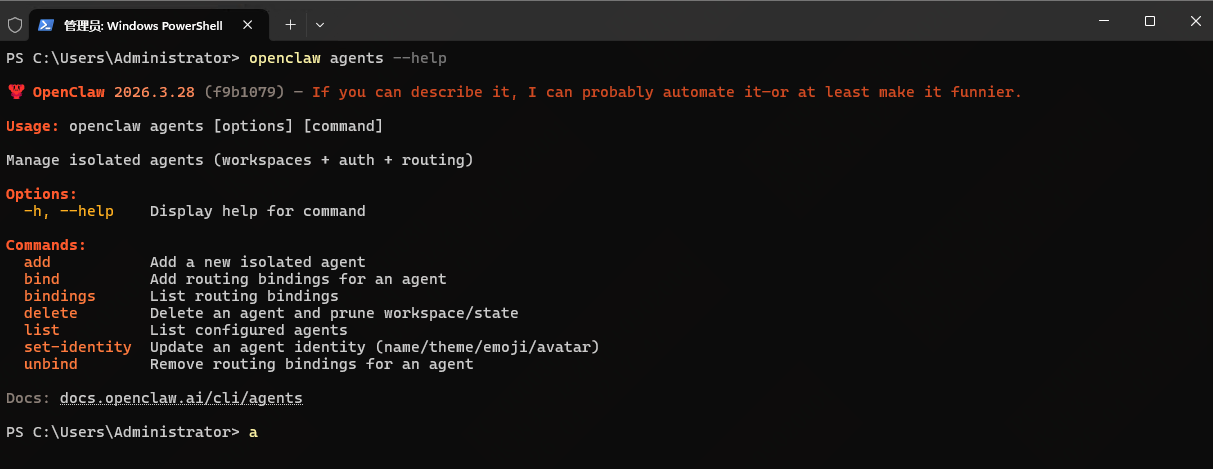Click 'List routing bindings' description
Screen dimensions: 1213x469
pyautogui.click(x=244, y=296)
